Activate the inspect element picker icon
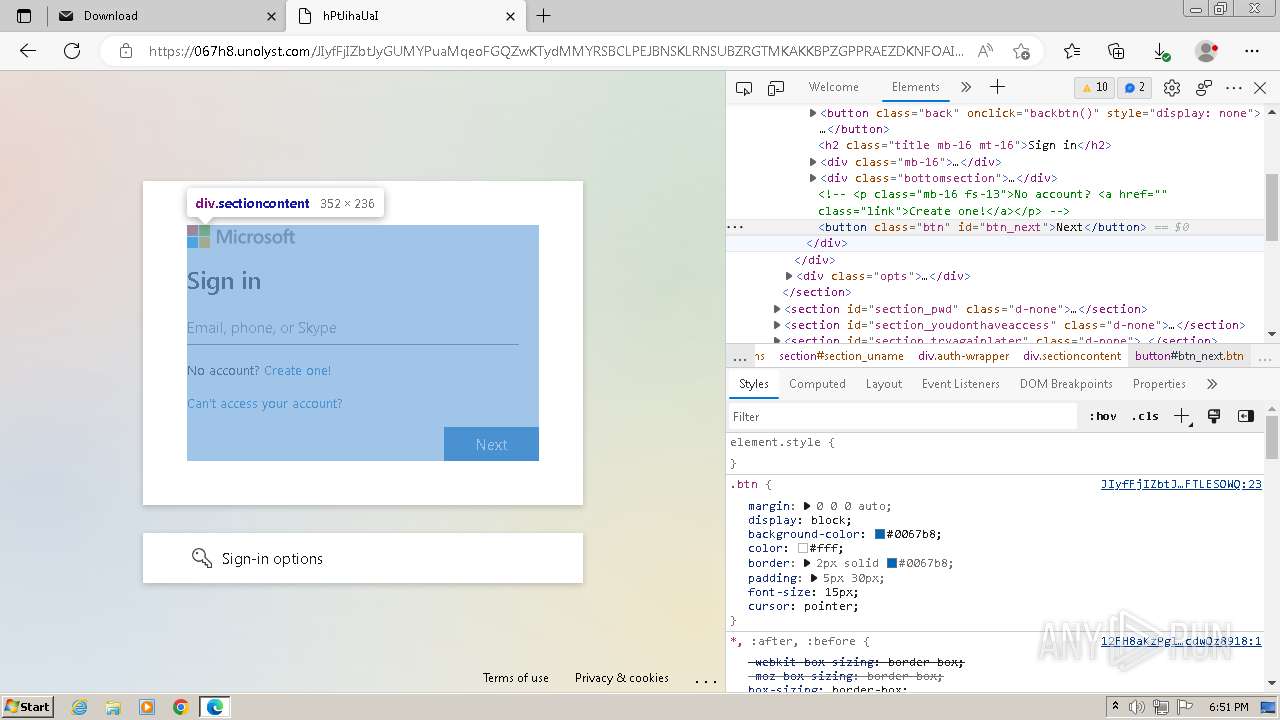This screenshot has width=1280, height=720. [x=744, y=88]
